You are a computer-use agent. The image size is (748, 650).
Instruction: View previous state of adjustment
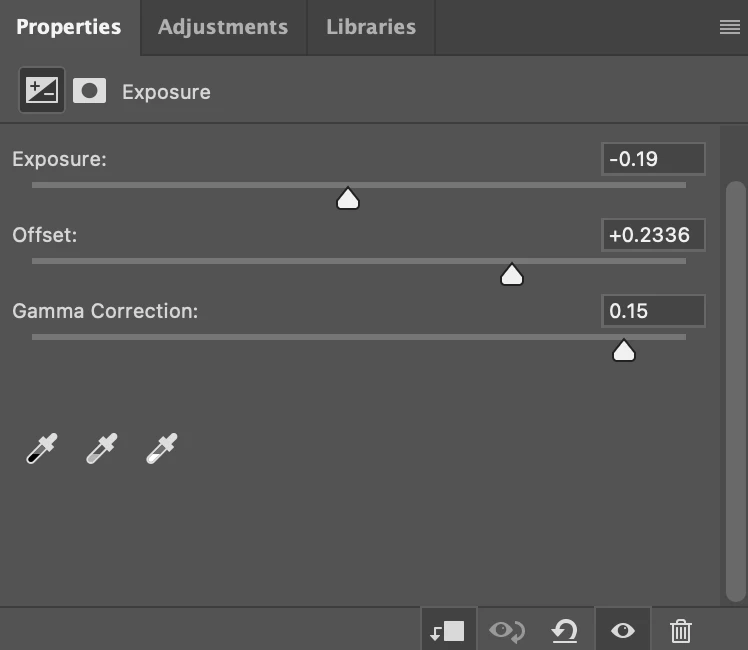[507, 631]
